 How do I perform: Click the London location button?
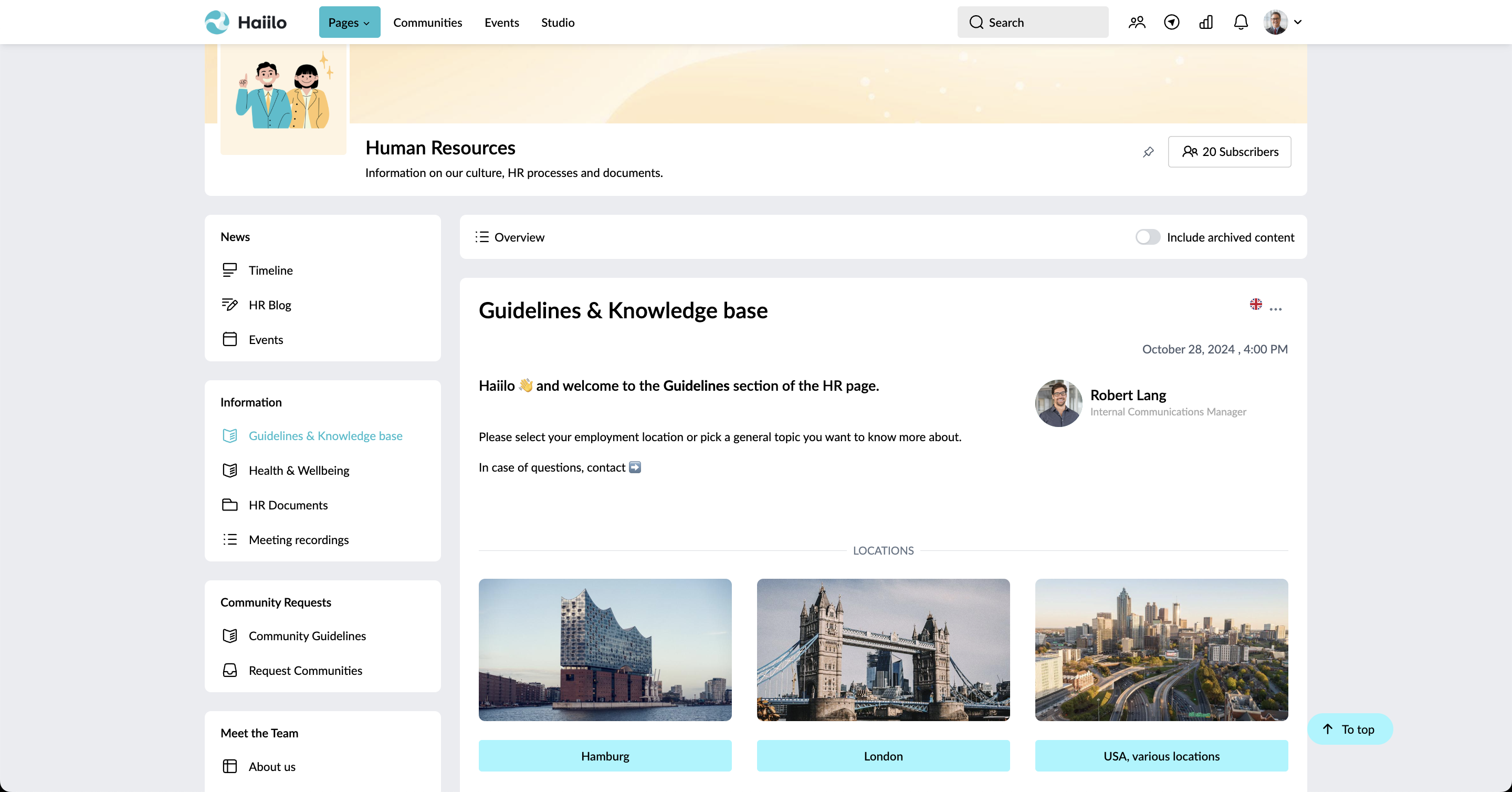[x=883, y=756]
